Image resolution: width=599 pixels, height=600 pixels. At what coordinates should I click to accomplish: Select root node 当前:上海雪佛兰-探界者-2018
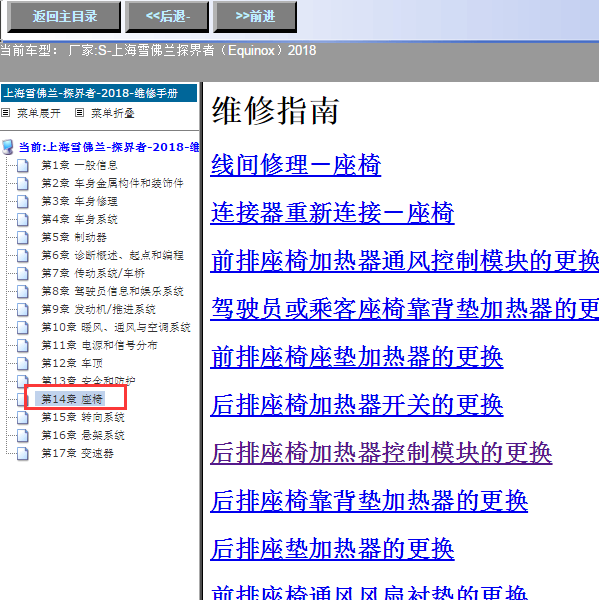click(109, 147)
